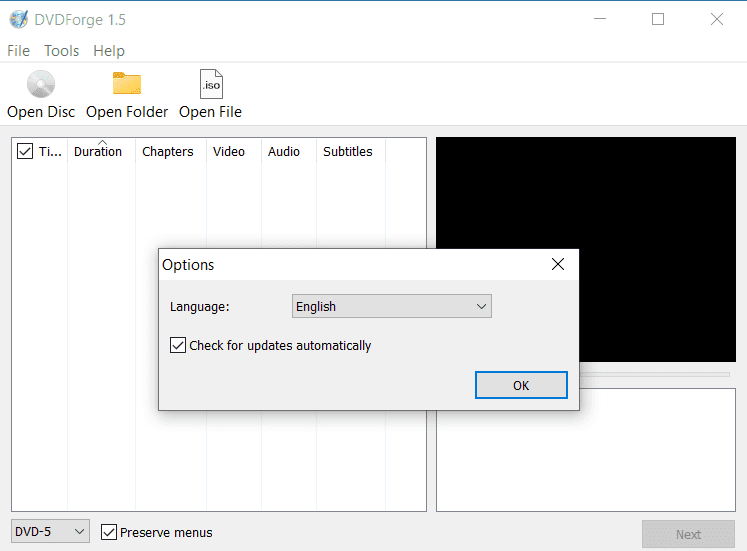Click the disabled Next button
The image size is (747, 551).
(x=688, y=534)
